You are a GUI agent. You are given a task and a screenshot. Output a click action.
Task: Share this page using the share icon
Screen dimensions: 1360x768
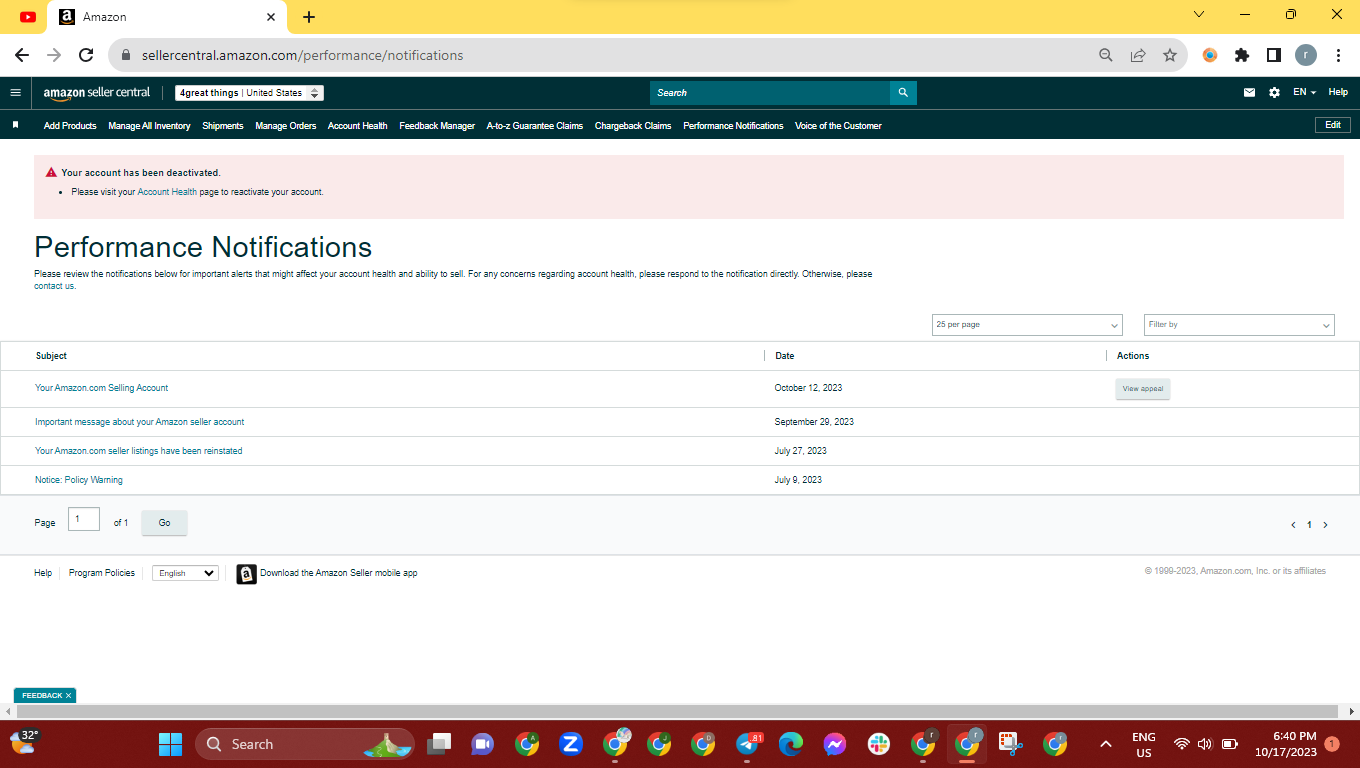point(1138,56)
